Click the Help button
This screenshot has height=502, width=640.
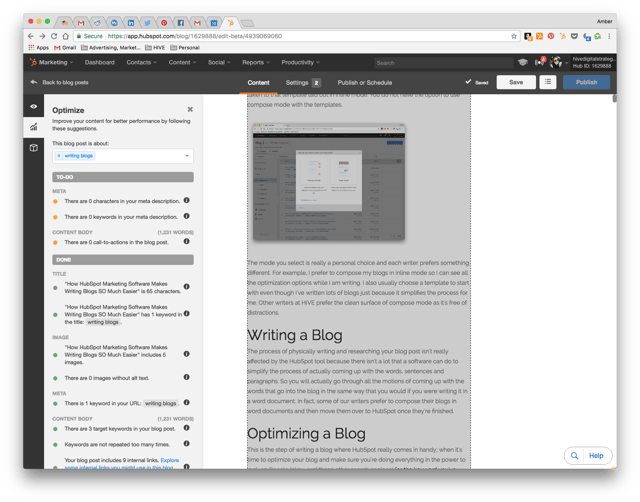(596, 455)
